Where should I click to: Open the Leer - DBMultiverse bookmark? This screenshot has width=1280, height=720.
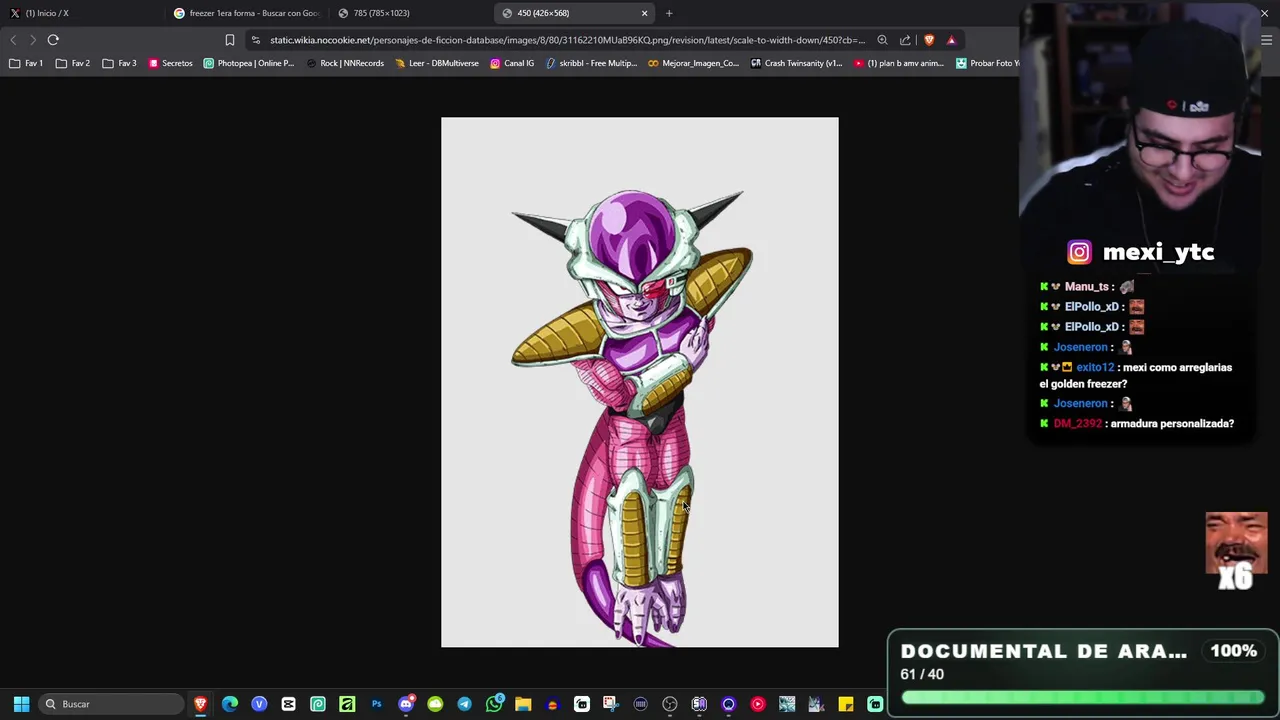[437, 63]
